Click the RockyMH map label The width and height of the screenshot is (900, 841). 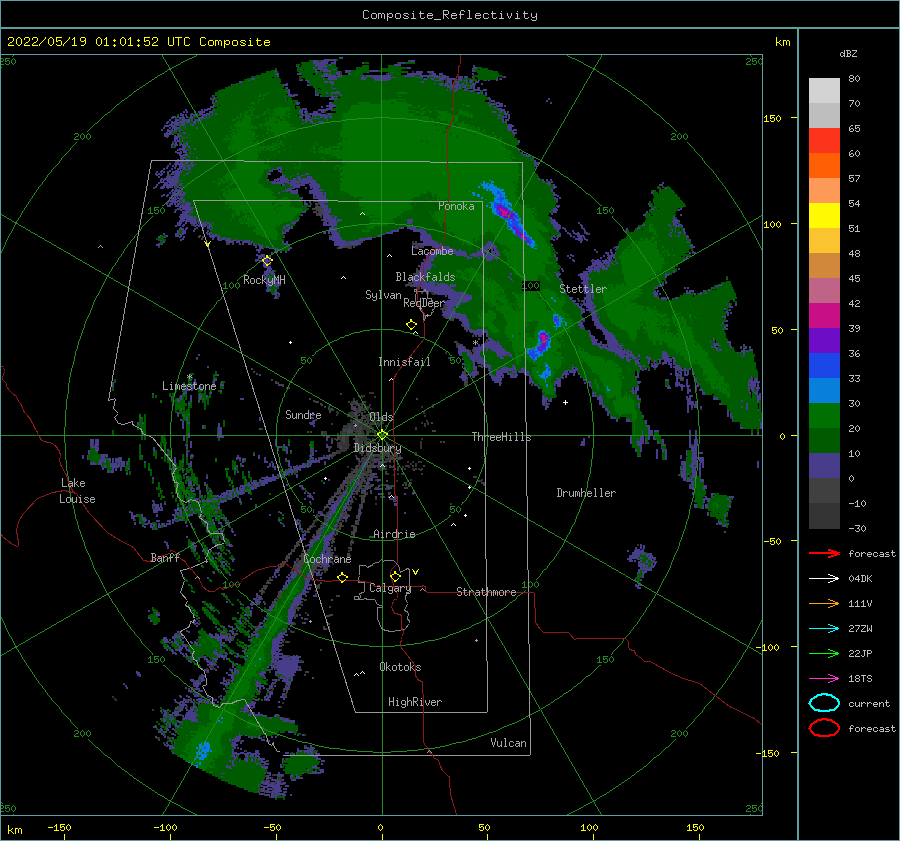[264, 280]
